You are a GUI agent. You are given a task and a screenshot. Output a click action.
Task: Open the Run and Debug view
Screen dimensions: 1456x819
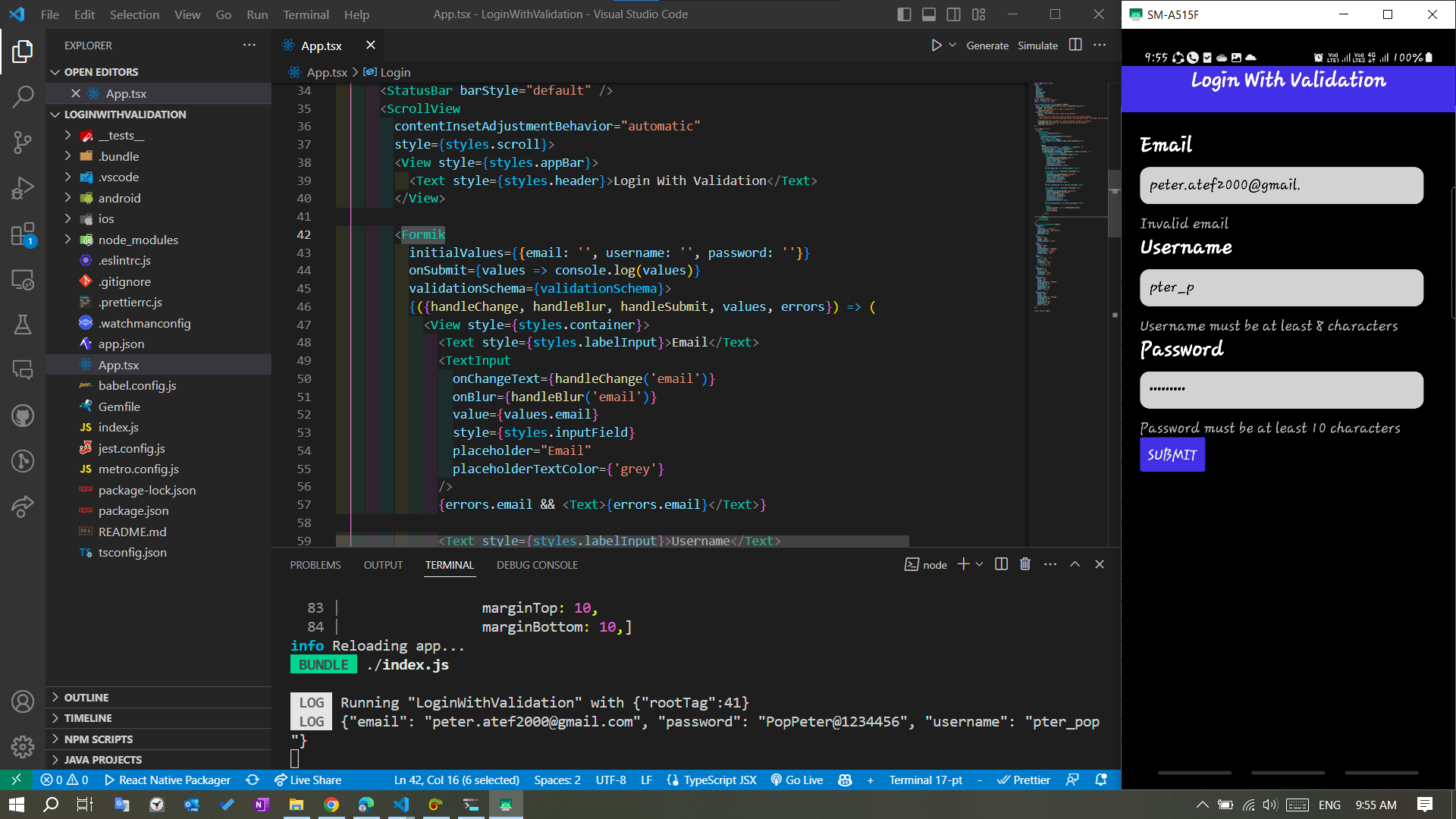coord(23,188)
